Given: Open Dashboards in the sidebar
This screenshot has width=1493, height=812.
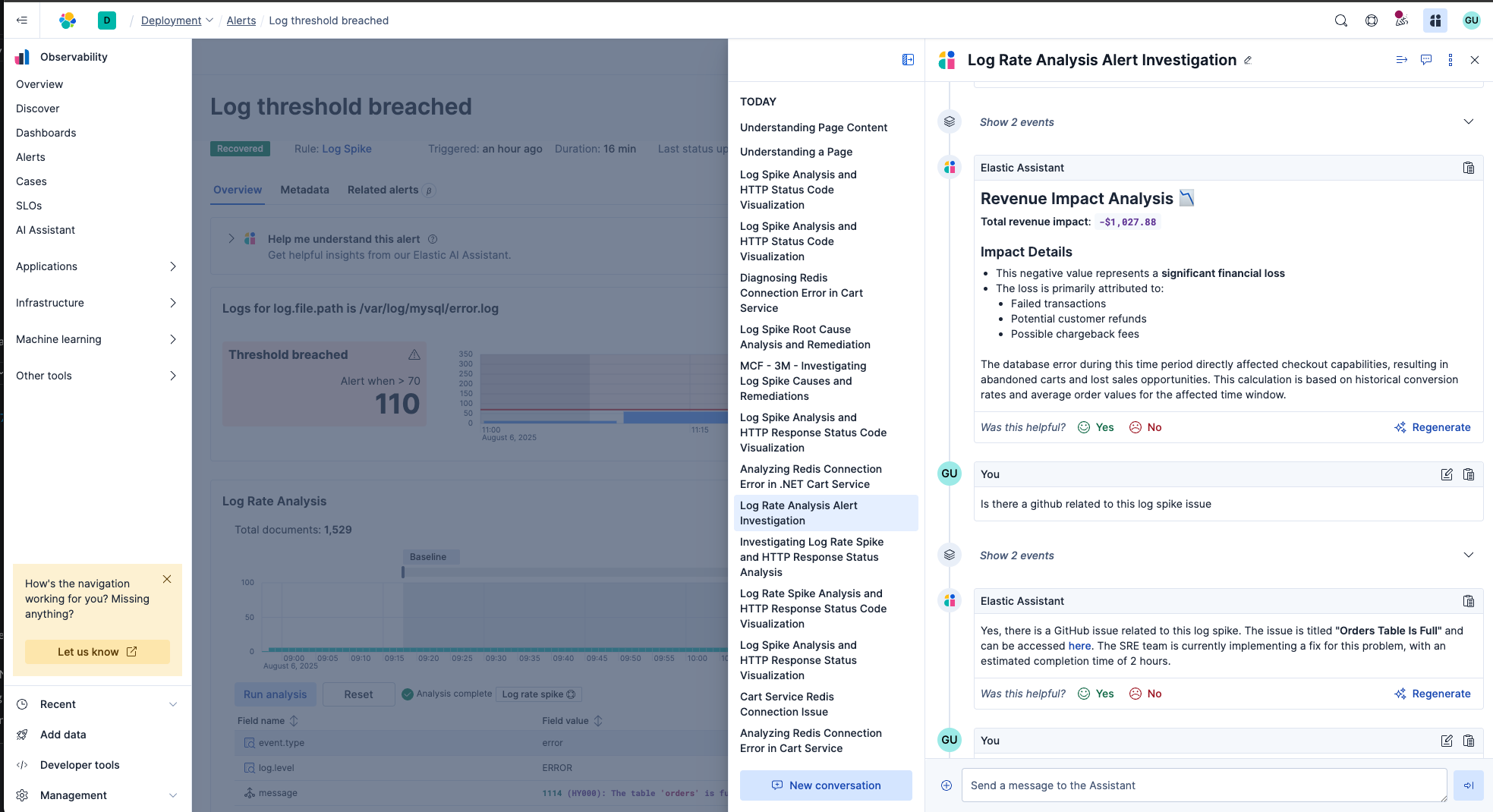Looking at the screenshot, I should click(x=46, y=133).
